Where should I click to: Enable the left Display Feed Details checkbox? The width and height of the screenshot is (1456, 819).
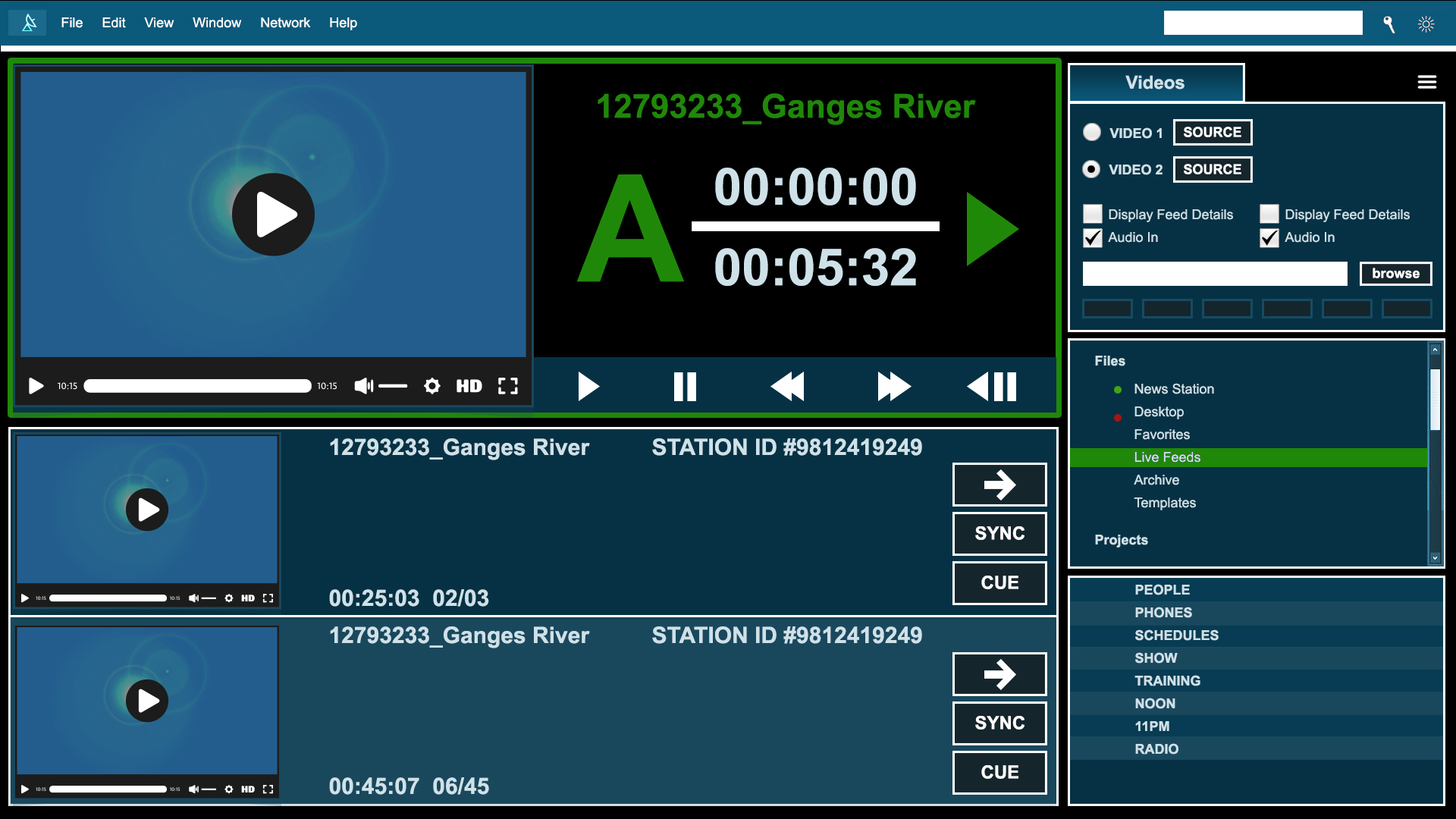pos(1092,214)
